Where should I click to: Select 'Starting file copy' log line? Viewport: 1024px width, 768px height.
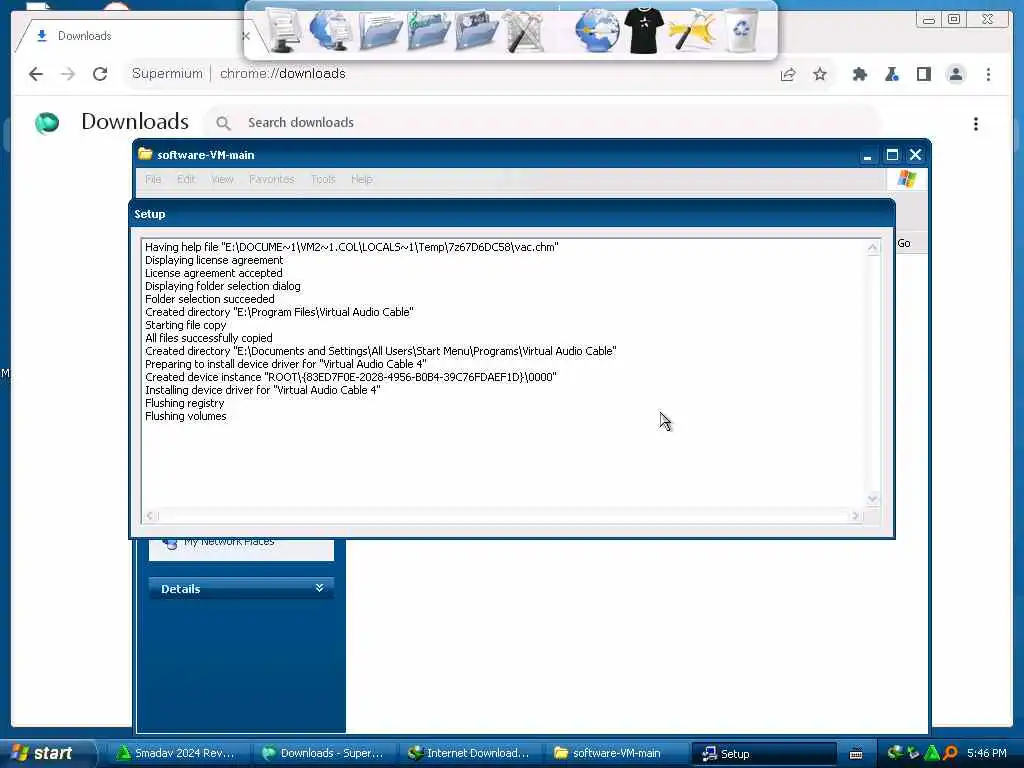[x=185, y=325]
